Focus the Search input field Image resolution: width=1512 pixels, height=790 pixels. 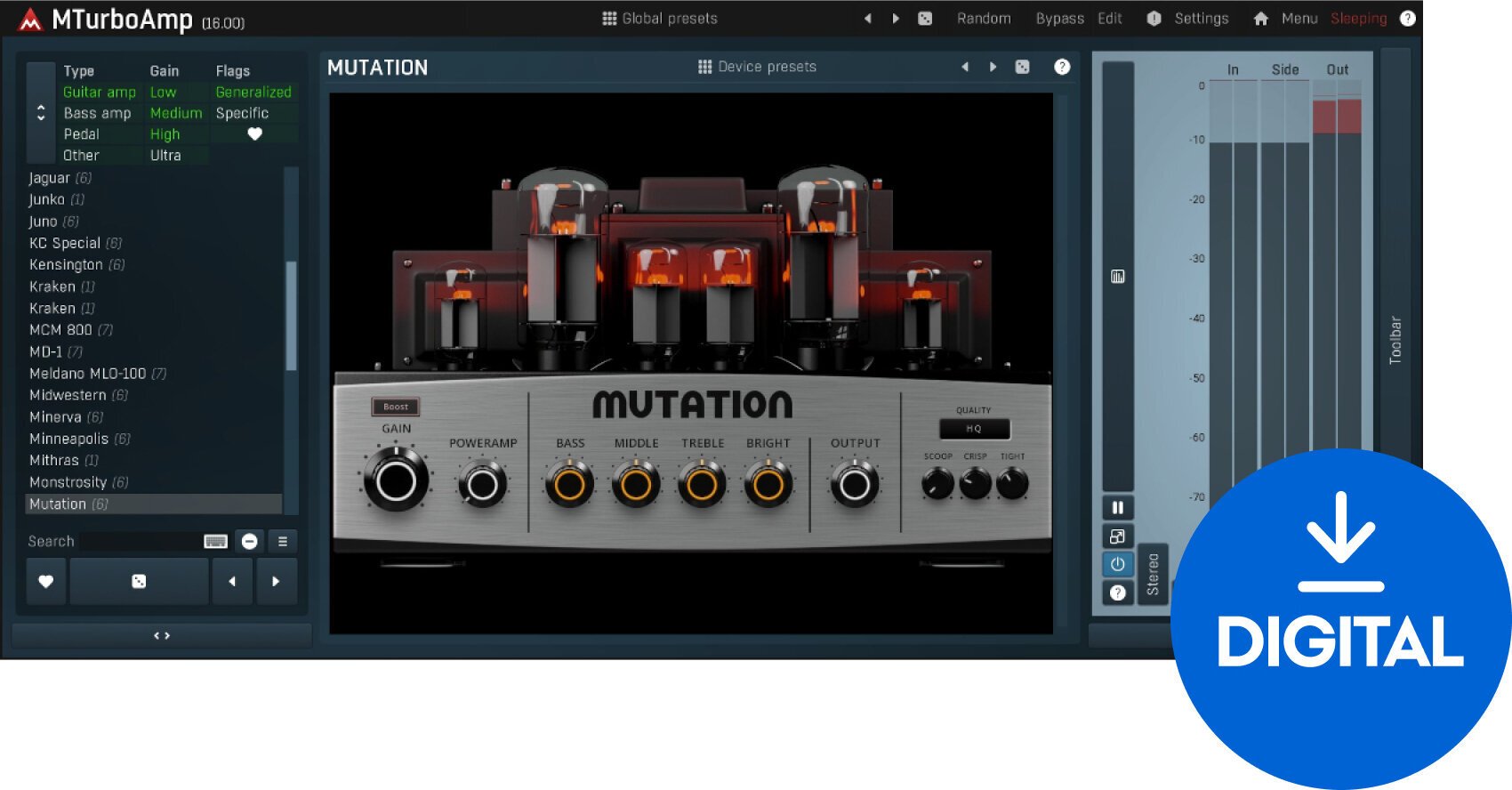click(140, 541)
